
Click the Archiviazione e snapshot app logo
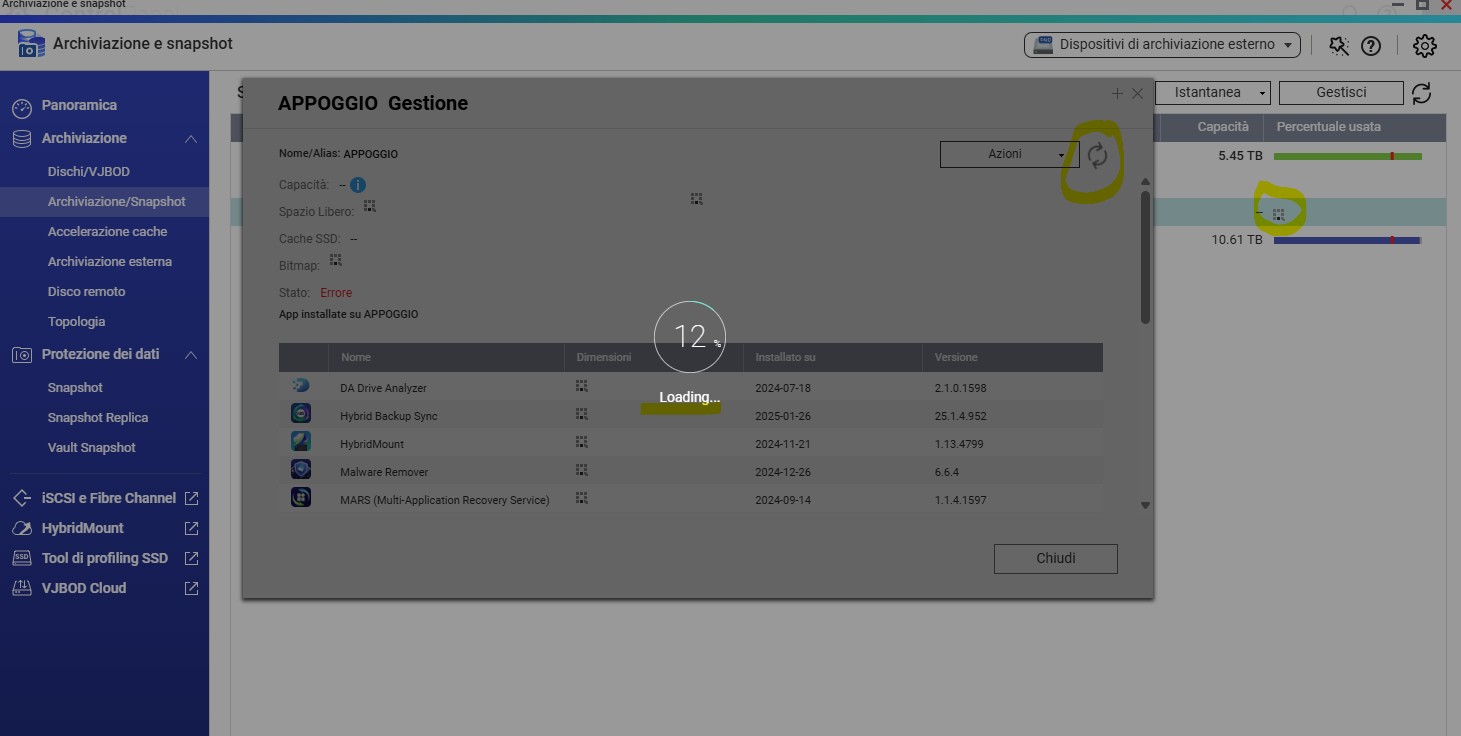(x=31, y=44)
